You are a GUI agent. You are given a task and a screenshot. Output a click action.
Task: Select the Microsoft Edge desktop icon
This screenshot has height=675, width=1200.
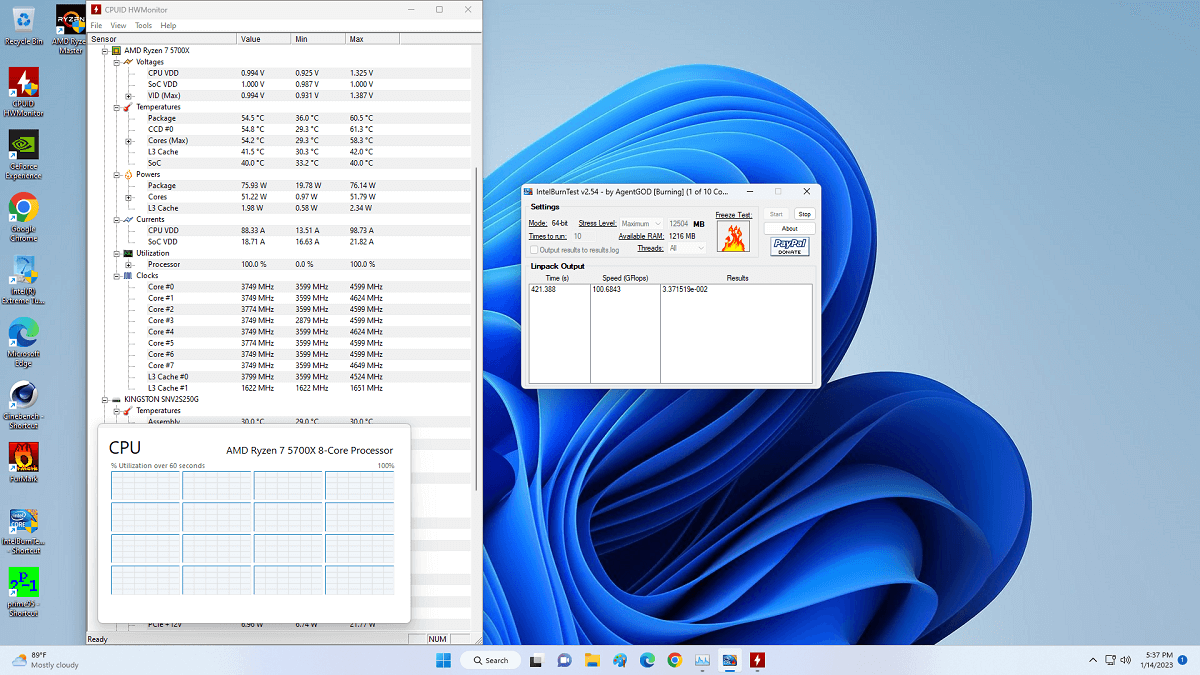tap(24, 343)
